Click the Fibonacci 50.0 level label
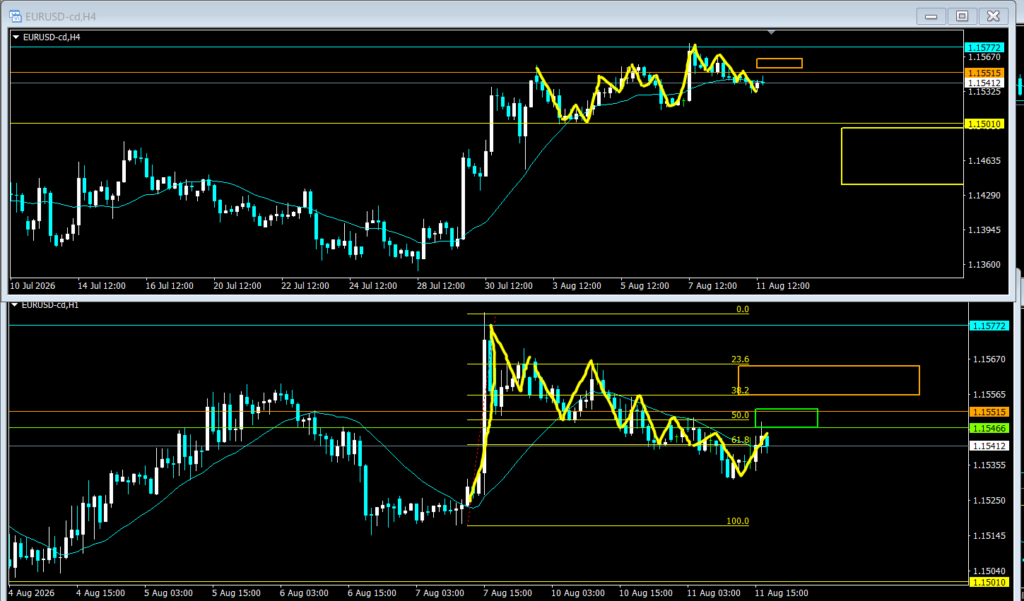Screen dimensions: 1024x601 point(740,415)
